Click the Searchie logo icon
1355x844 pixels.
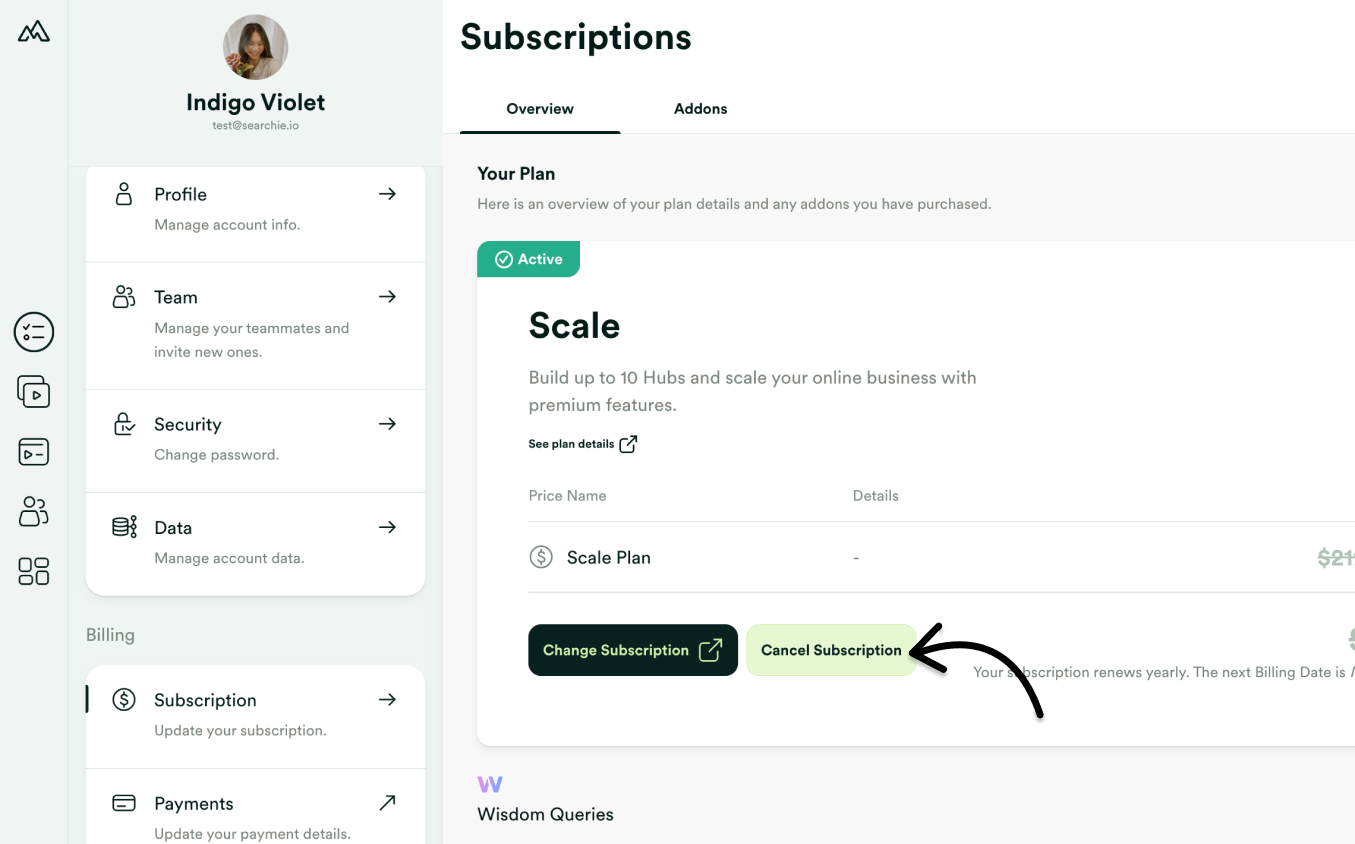point(33,31)
